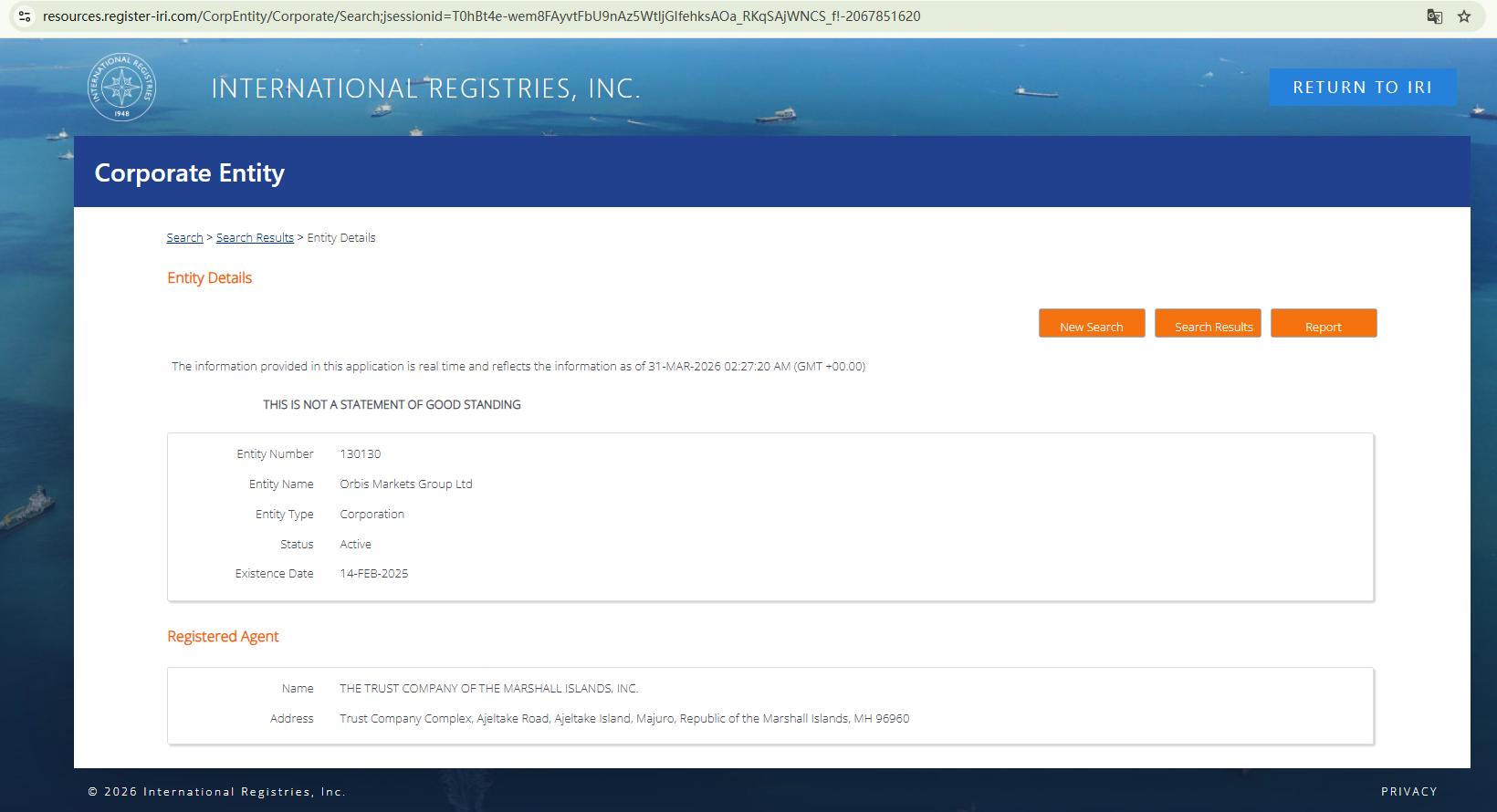The height and width of the screenshot is (812, 1497).
Task: Click the Corporate Entity page heading
Action: (x=190, y=172)
